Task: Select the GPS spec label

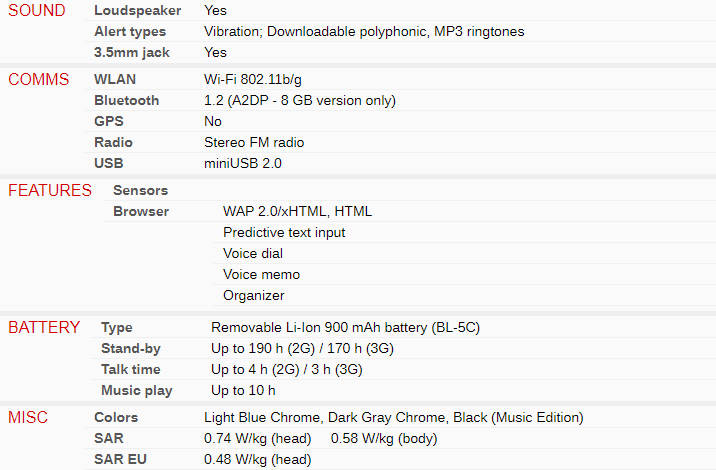Action: coord(109,121)
